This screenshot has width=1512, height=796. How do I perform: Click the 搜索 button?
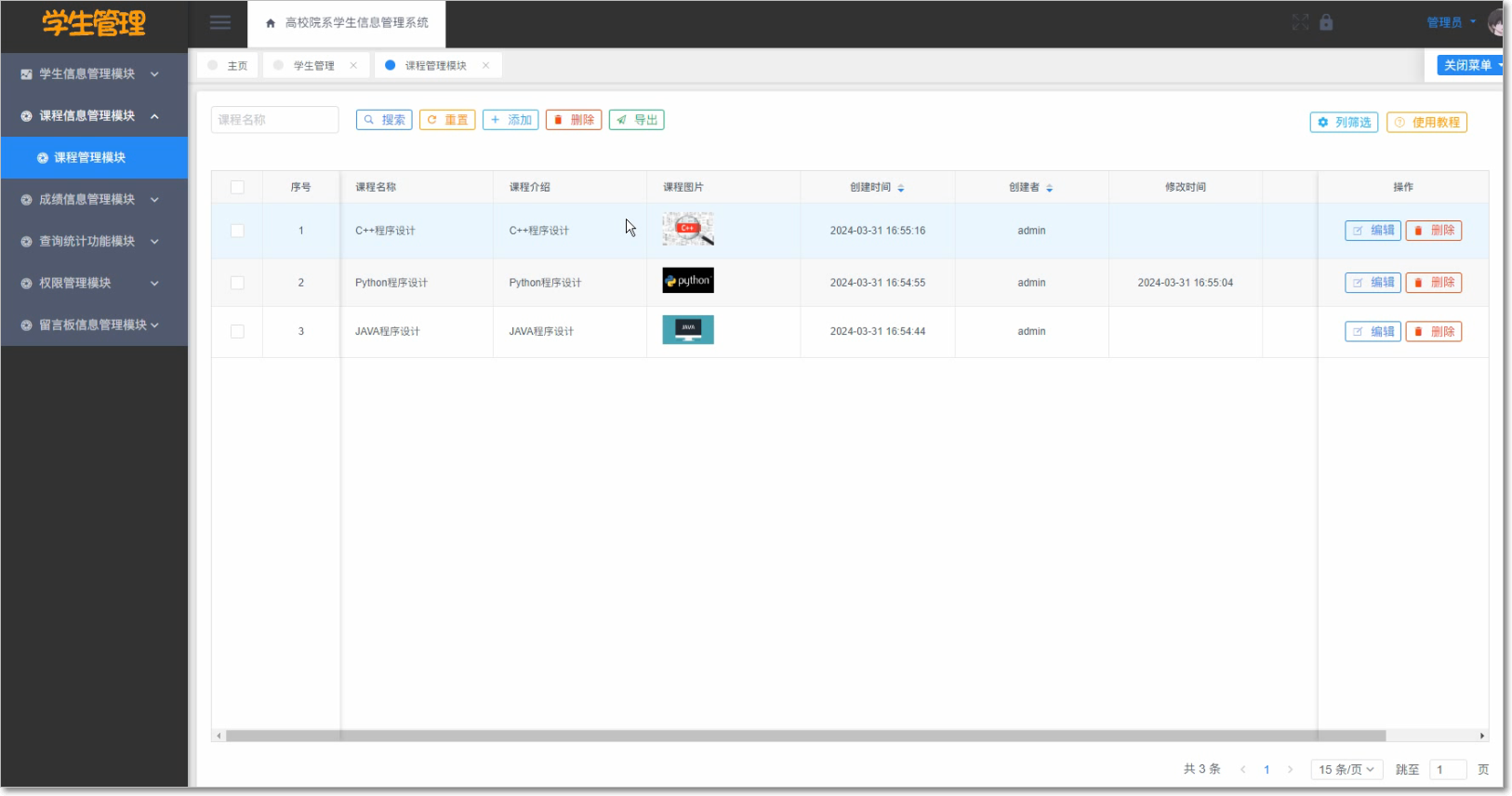[384, 120]
